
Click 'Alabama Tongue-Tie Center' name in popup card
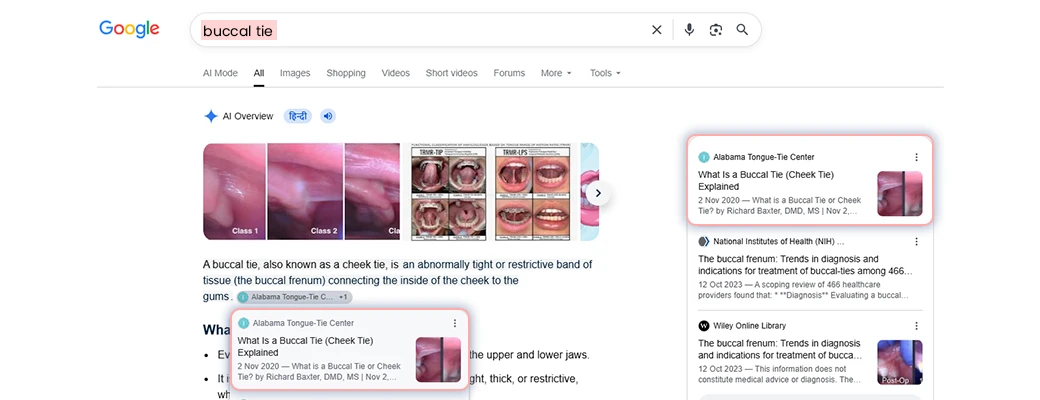(303, 323)
